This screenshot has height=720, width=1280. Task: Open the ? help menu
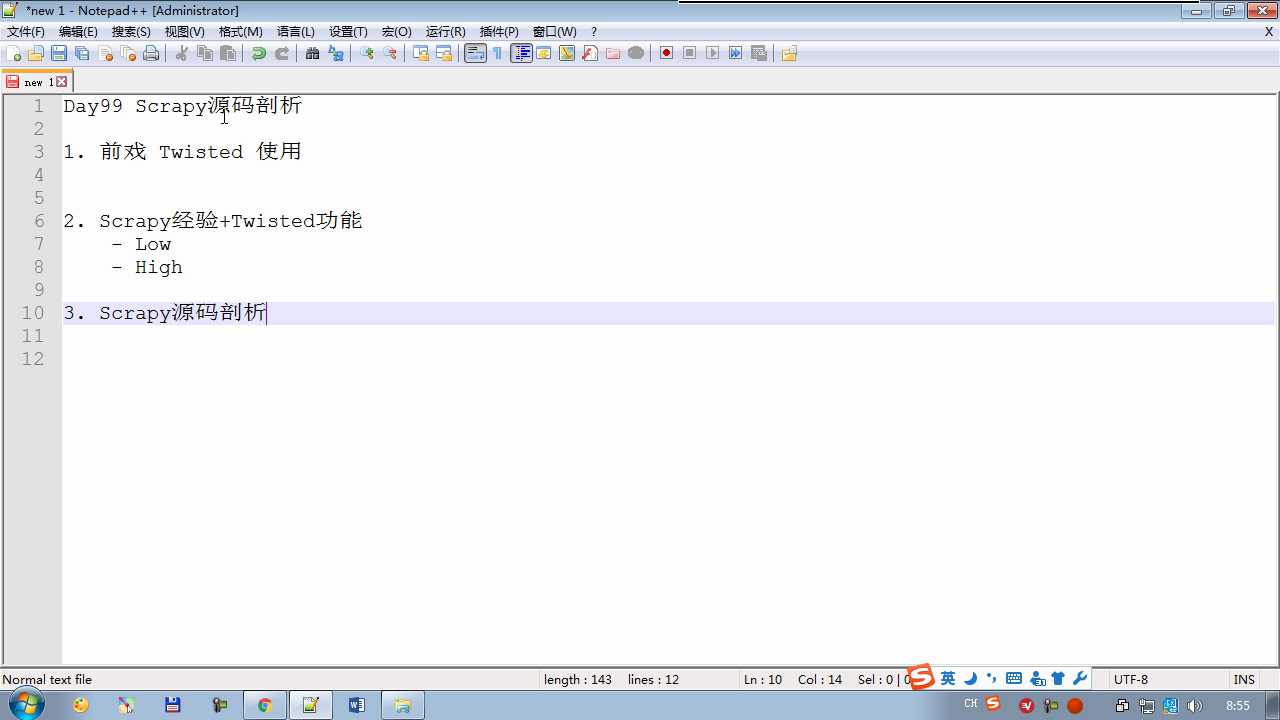[594, 32]
